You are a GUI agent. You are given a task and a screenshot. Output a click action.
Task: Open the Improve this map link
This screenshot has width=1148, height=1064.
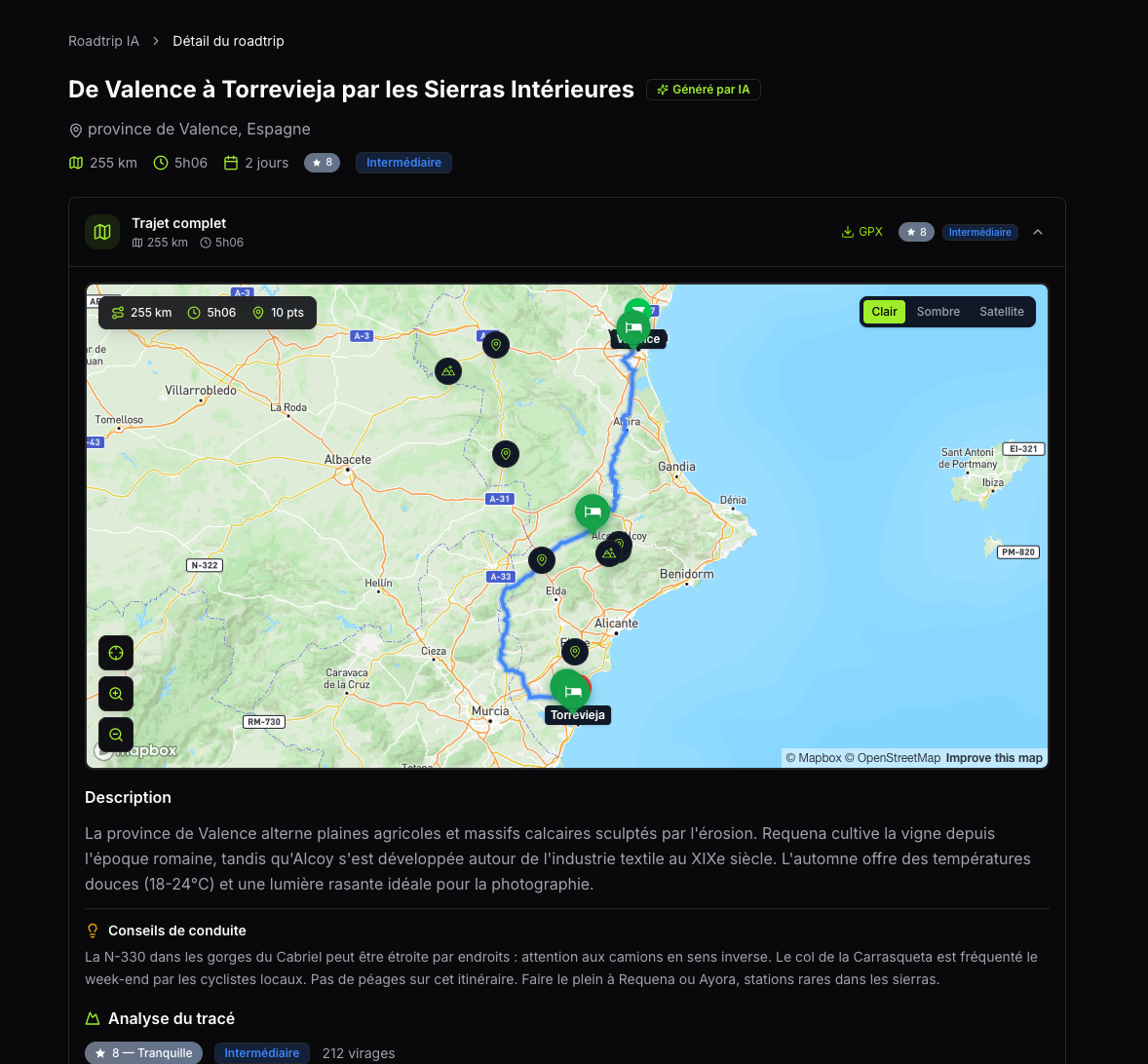(993, 758)
